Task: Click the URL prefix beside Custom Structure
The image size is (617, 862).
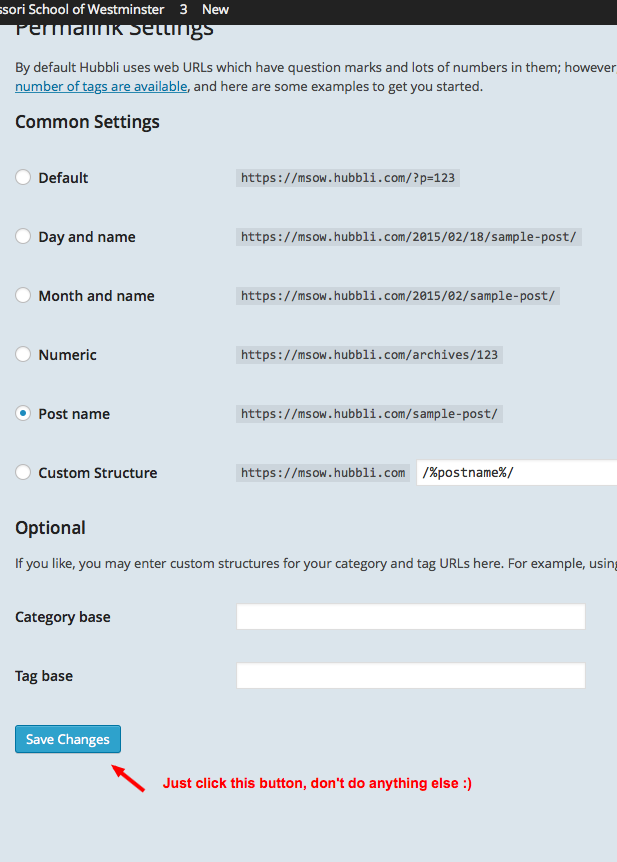Action: point(322,473)
